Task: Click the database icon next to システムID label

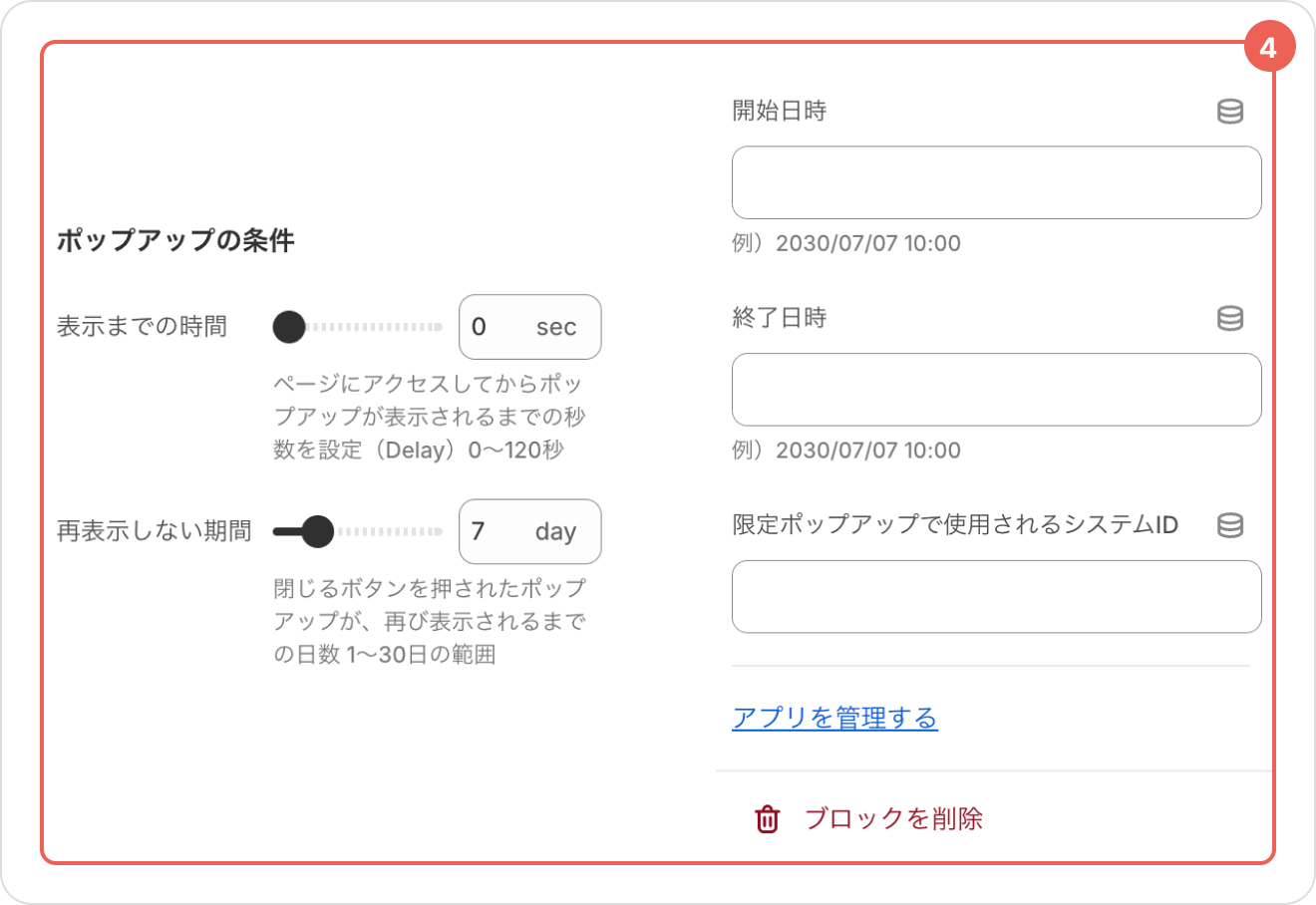Action: (1230, 525)
